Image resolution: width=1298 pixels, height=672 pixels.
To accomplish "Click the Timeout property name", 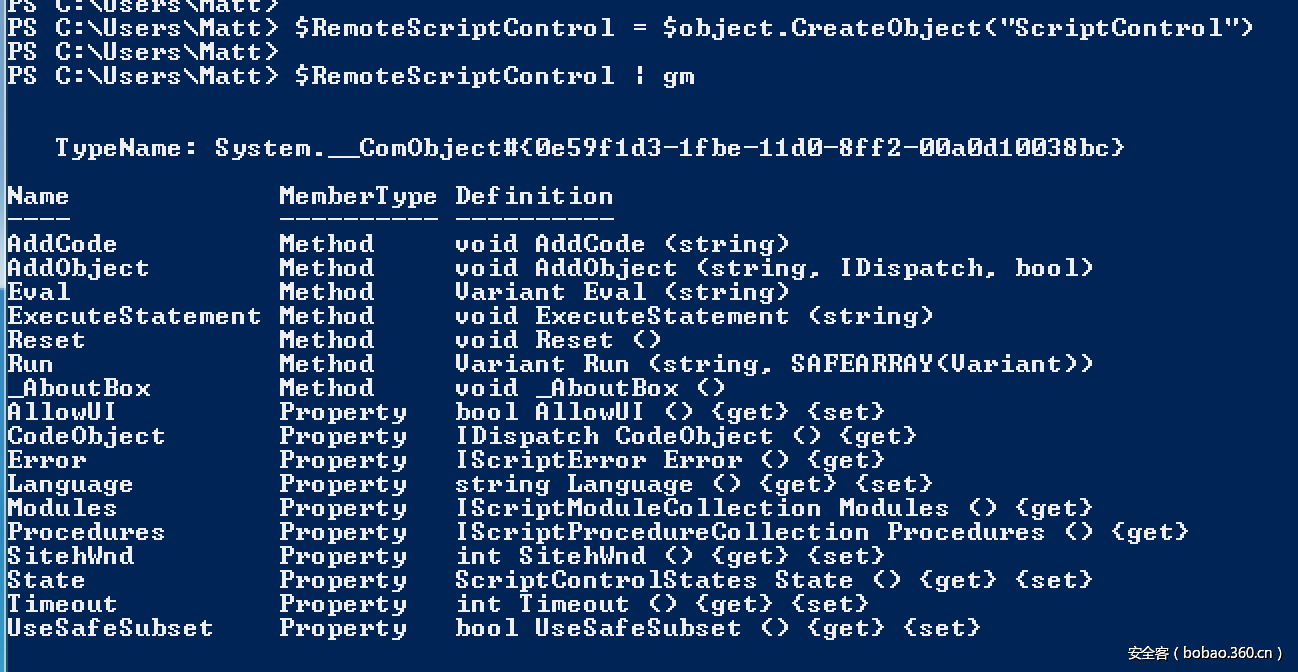I will pos(62,604).
